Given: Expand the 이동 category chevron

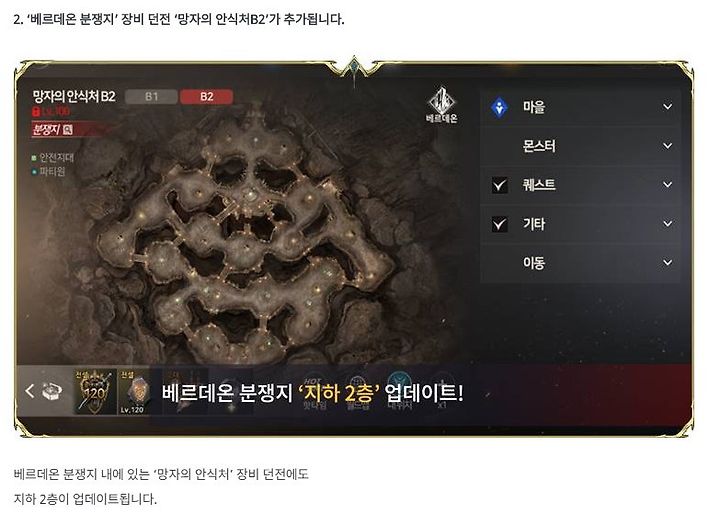Looking at the screenshot, I should tap(668, 263).
